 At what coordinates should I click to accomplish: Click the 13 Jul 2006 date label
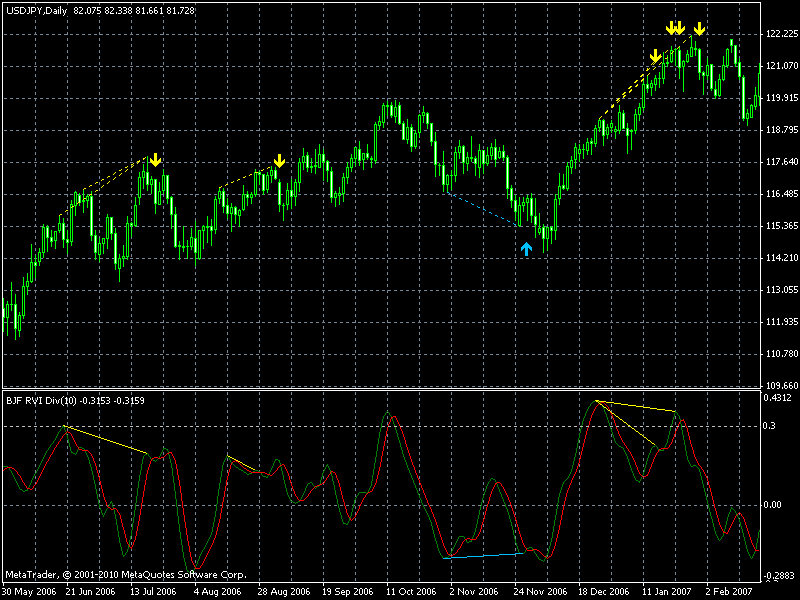pyautogui.click(x=153, y=592)
